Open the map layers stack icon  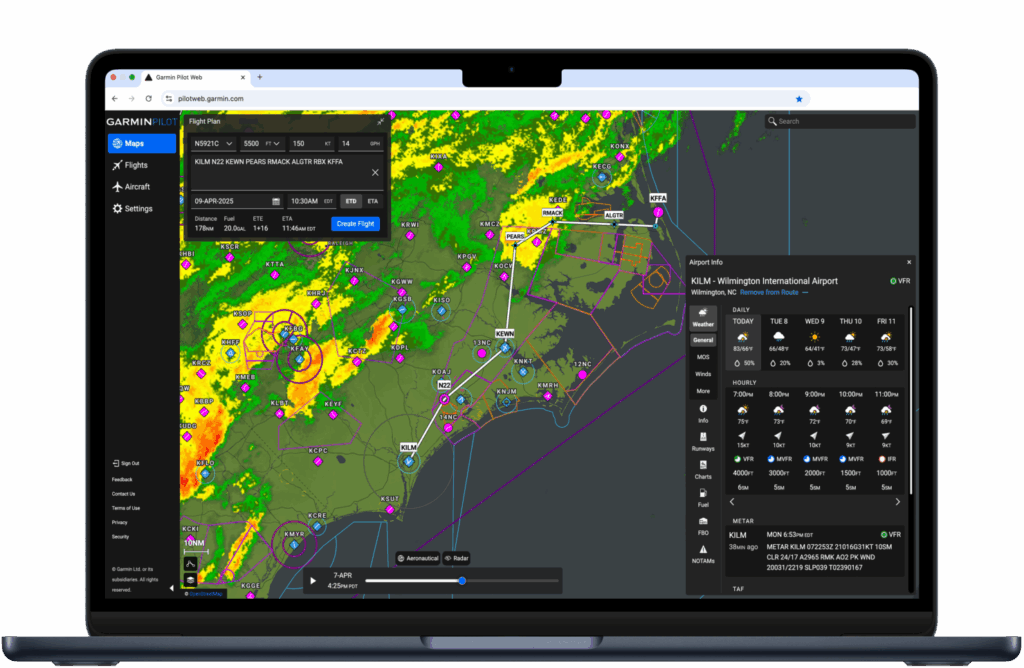pos(189,580)
